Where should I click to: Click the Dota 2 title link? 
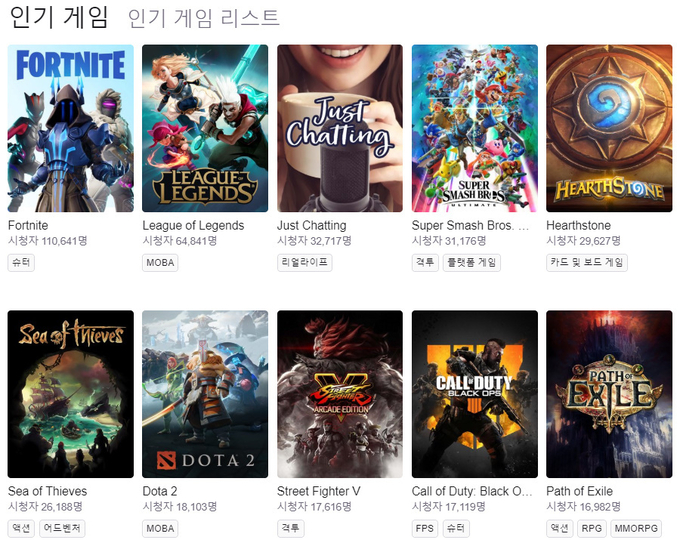click(x=160, y=491)
